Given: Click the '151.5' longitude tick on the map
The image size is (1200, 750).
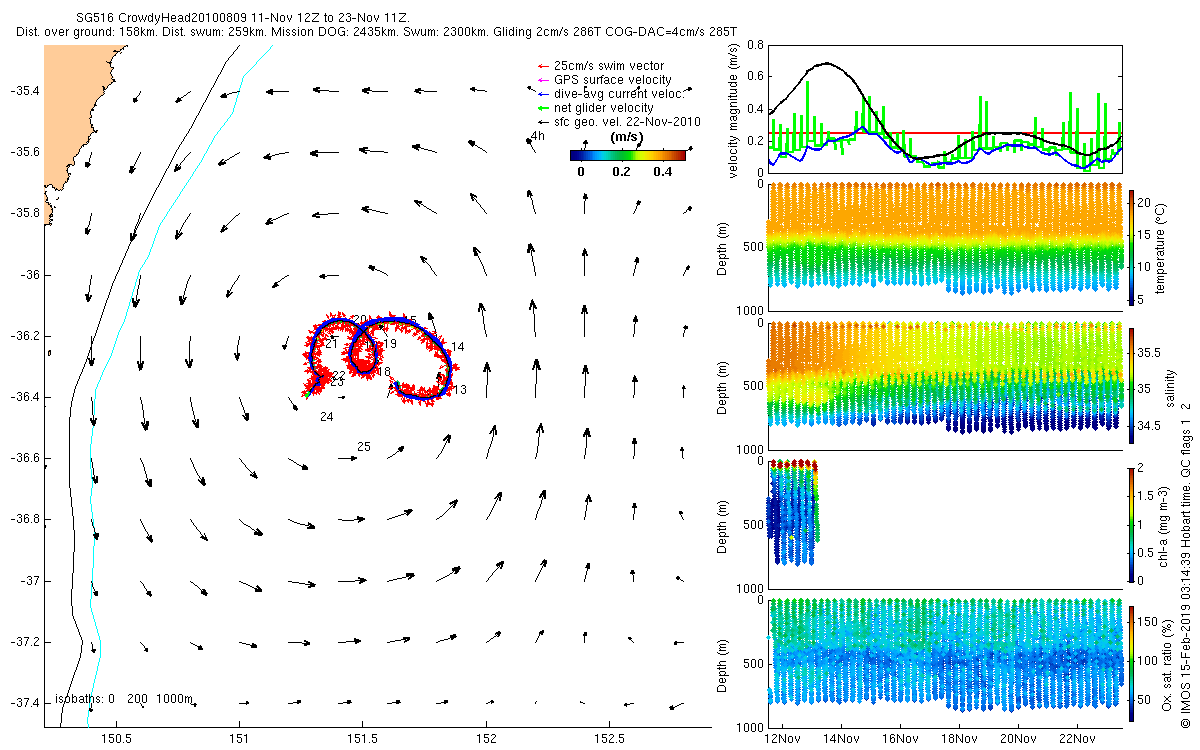Looking at the screenshot, I should tap(363, 739).
